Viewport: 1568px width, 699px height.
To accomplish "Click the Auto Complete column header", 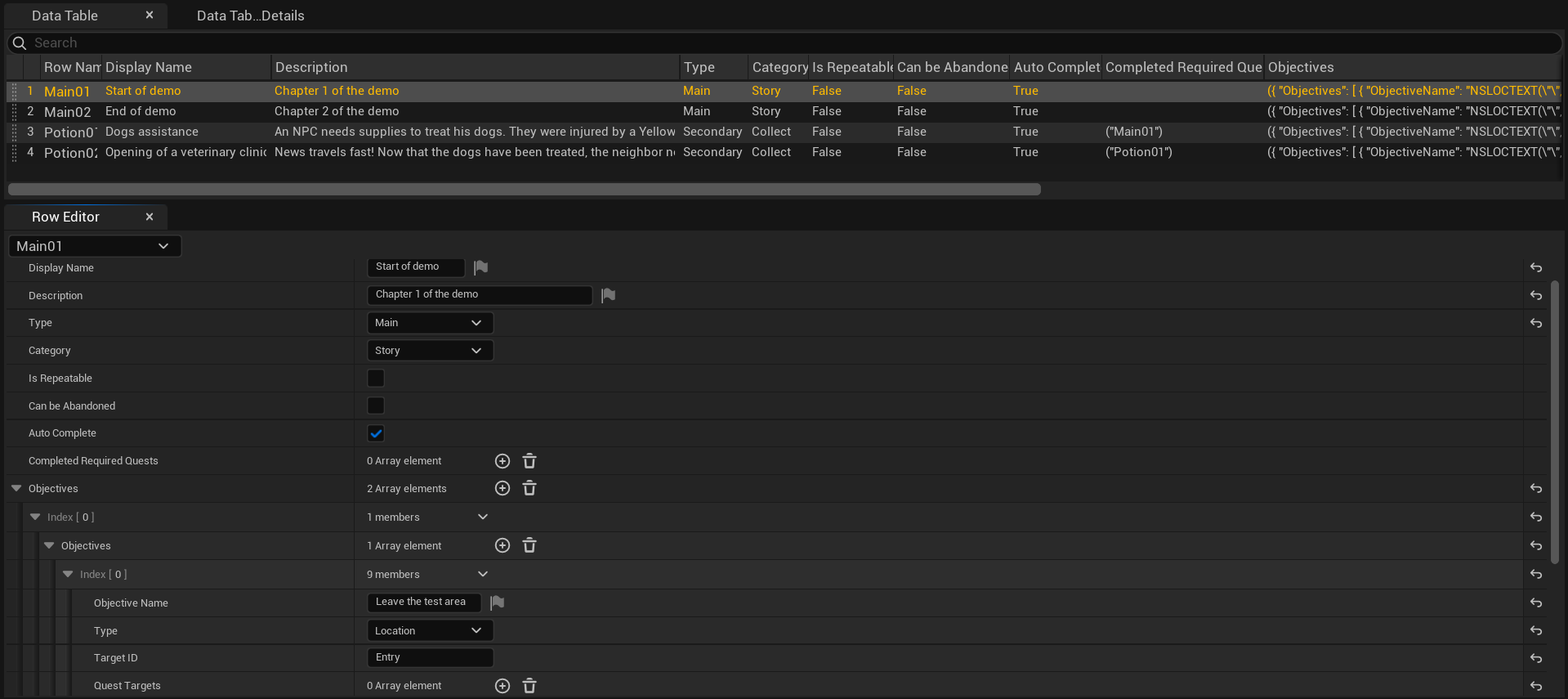I will tap(1057, 67).
